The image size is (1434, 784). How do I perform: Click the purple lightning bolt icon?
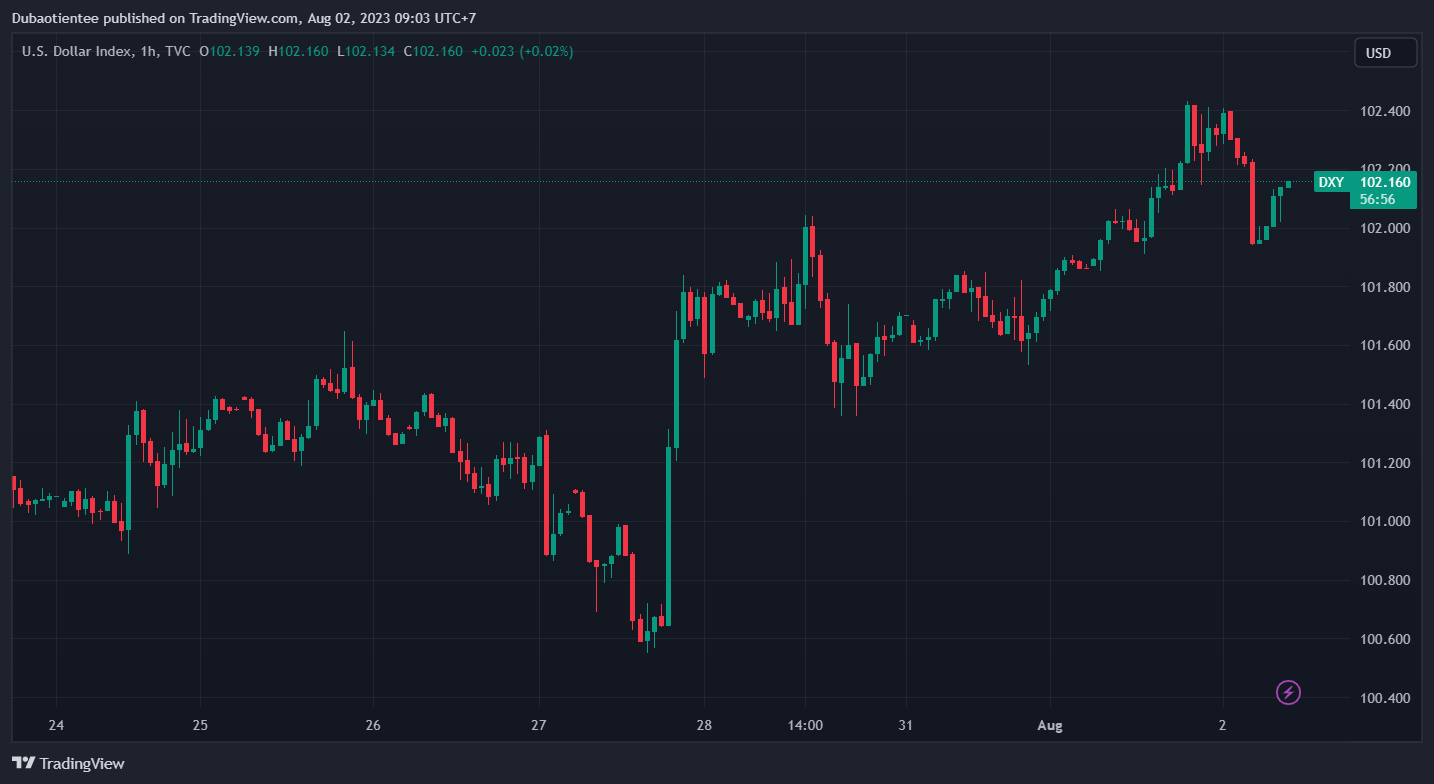1289,691
